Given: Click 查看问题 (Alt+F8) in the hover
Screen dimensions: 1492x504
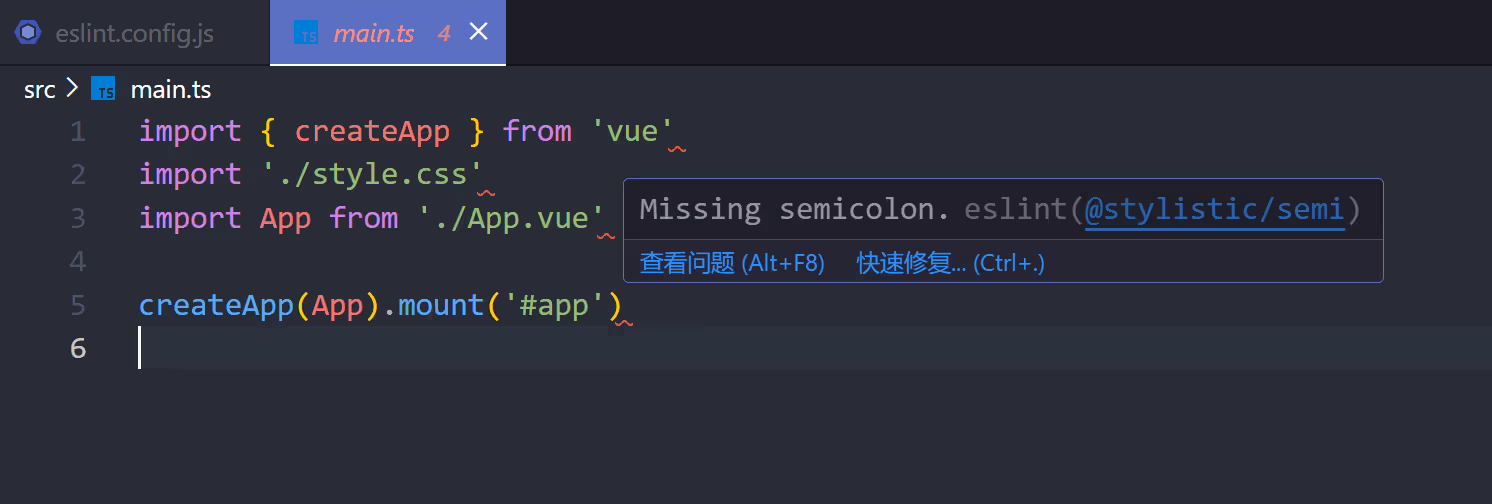Looking at the screenshot, I should [732, 263].
